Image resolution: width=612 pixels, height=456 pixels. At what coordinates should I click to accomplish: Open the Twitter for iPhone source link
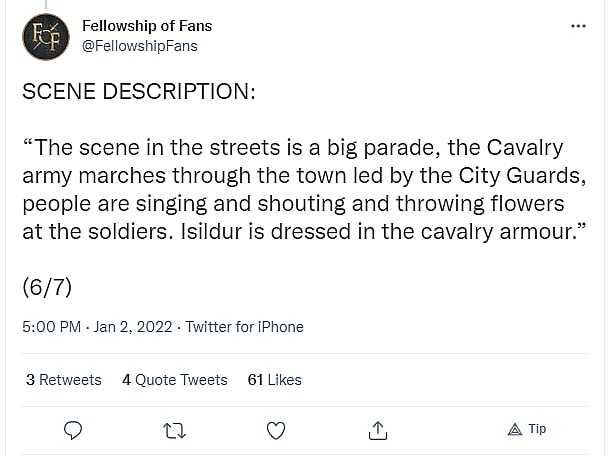pyautogui.click(x=245, y=327)
